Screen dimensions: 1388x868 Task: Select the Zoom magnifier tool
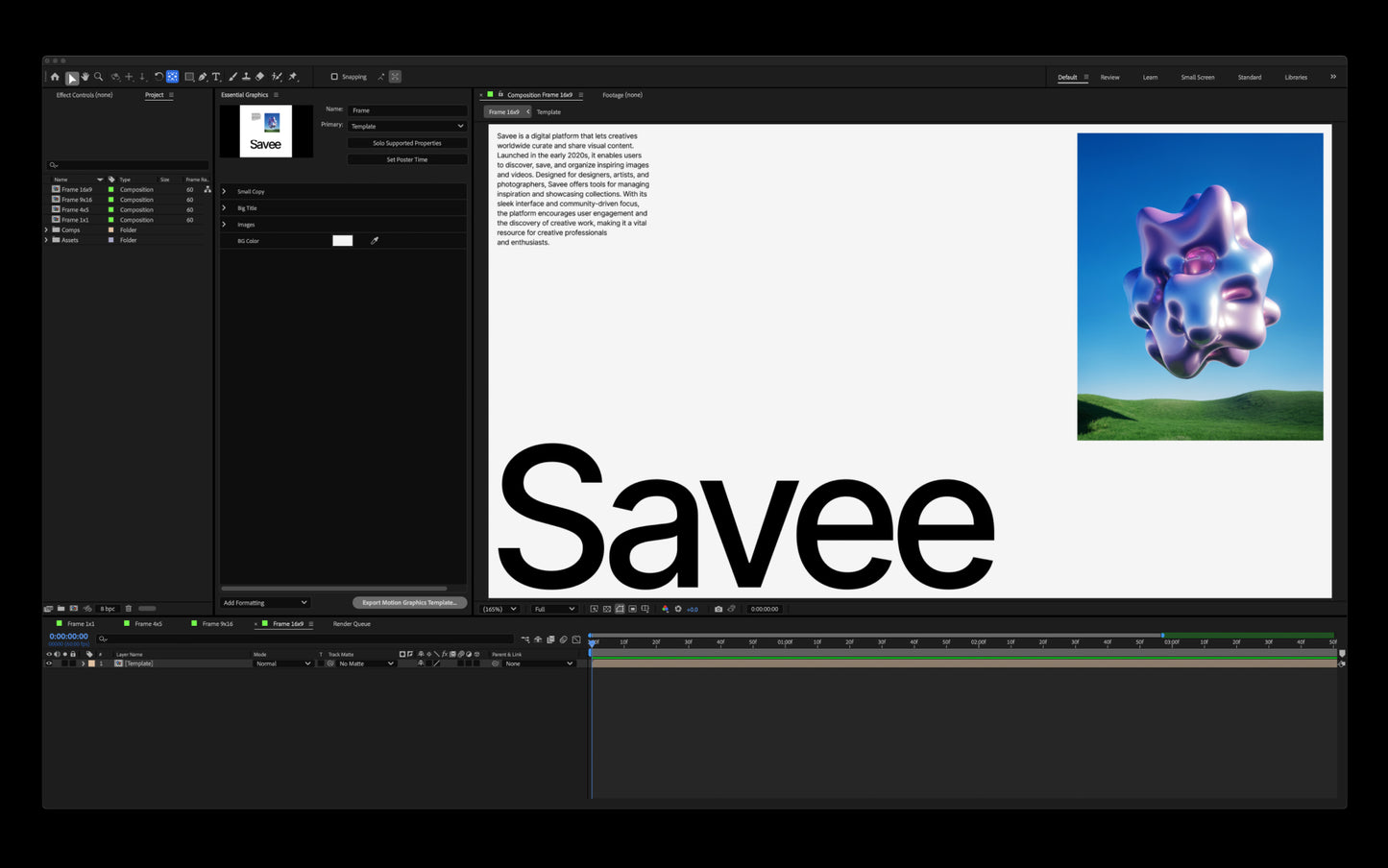(x=98, y=77)
